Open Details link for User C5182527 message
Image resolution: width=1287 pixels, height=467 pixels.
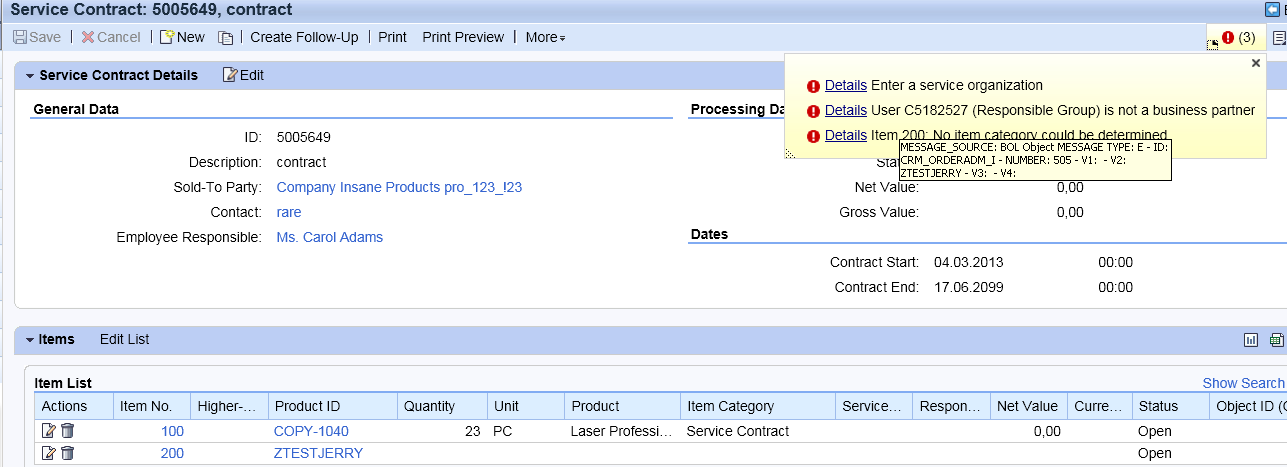coord(845,110)
